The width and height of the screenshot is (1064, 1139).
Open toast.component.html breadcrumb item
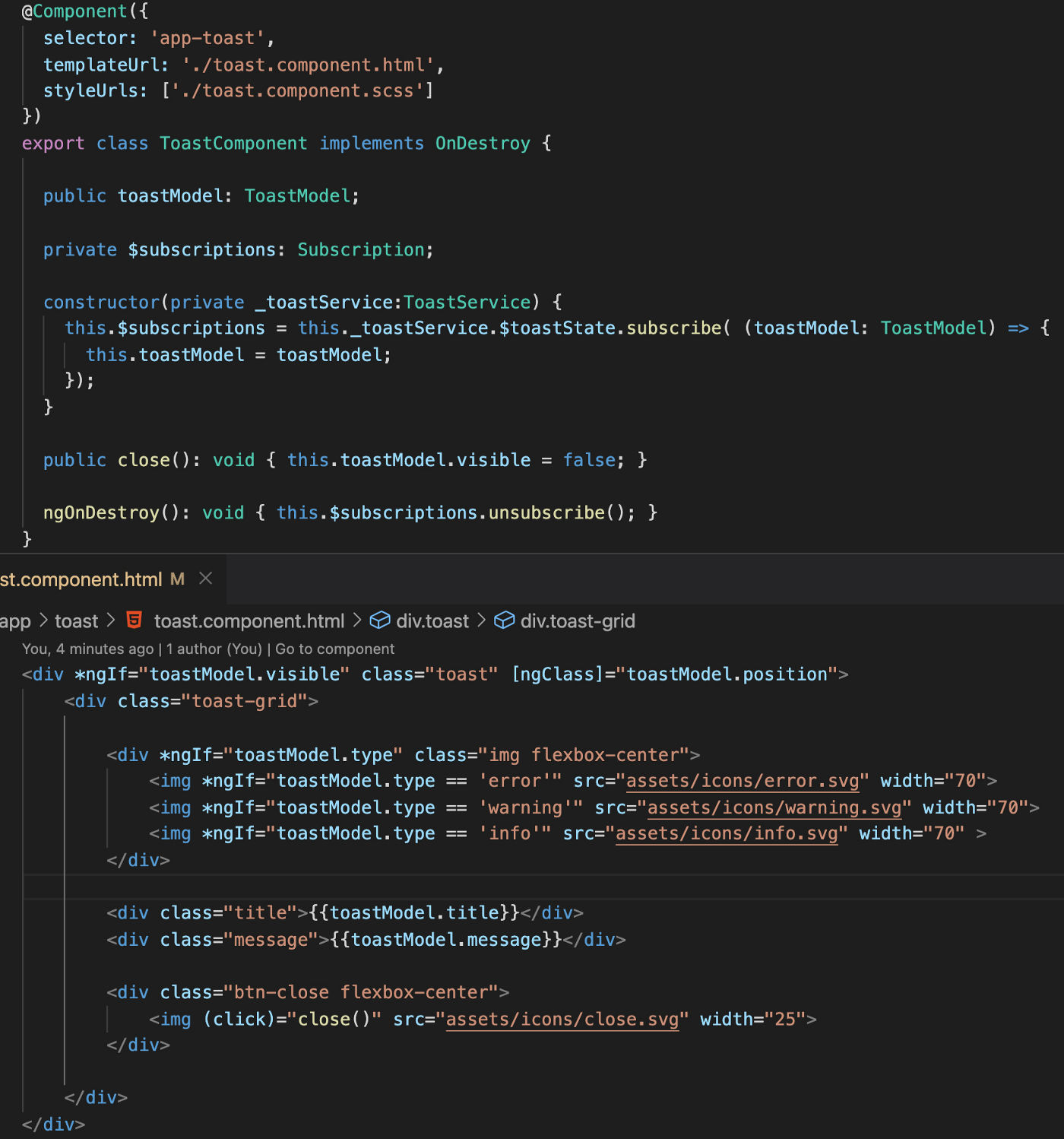[249, 621]
